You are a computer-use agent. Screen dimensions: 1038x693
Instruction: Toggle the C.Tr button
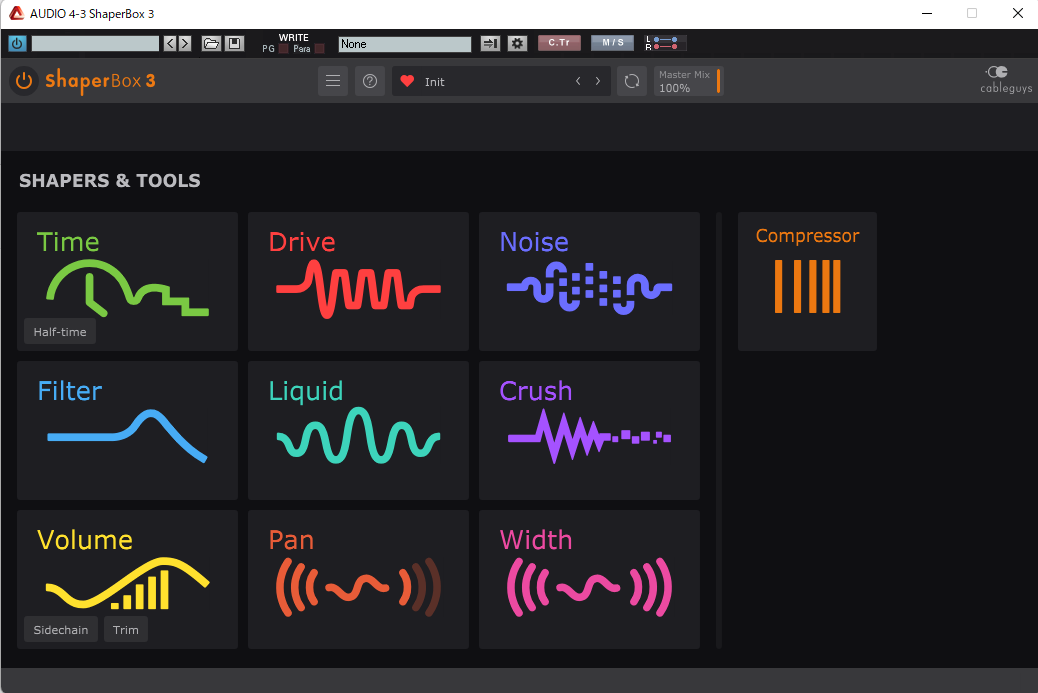[x=559, y=42]
